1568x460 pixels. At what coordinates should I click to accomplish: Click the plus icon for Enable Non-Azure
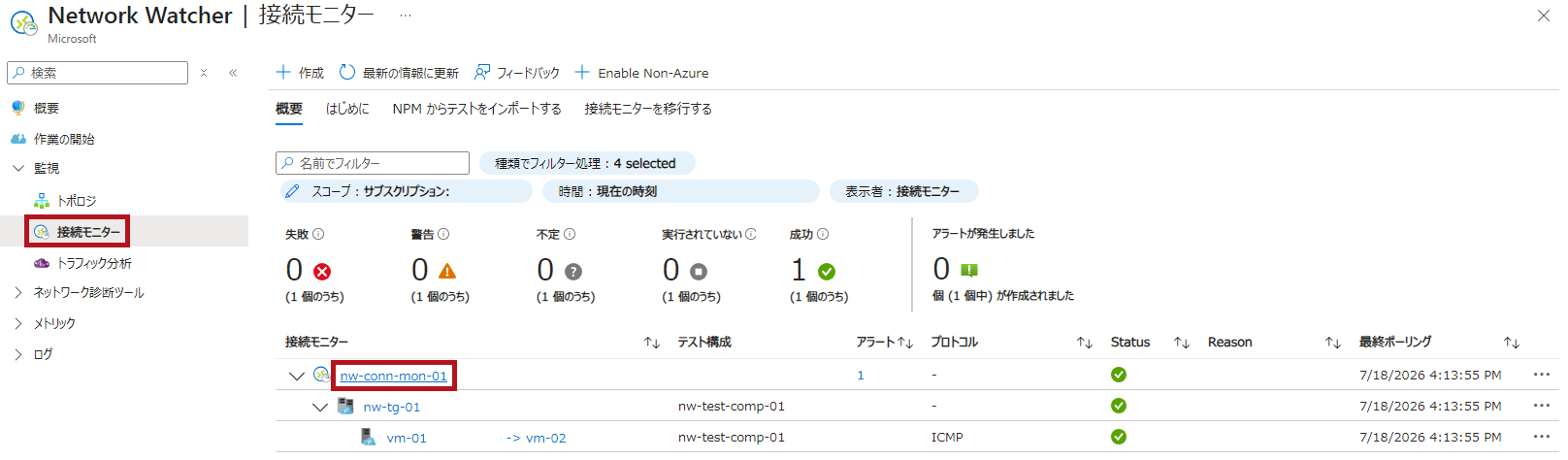coord(582,72)
